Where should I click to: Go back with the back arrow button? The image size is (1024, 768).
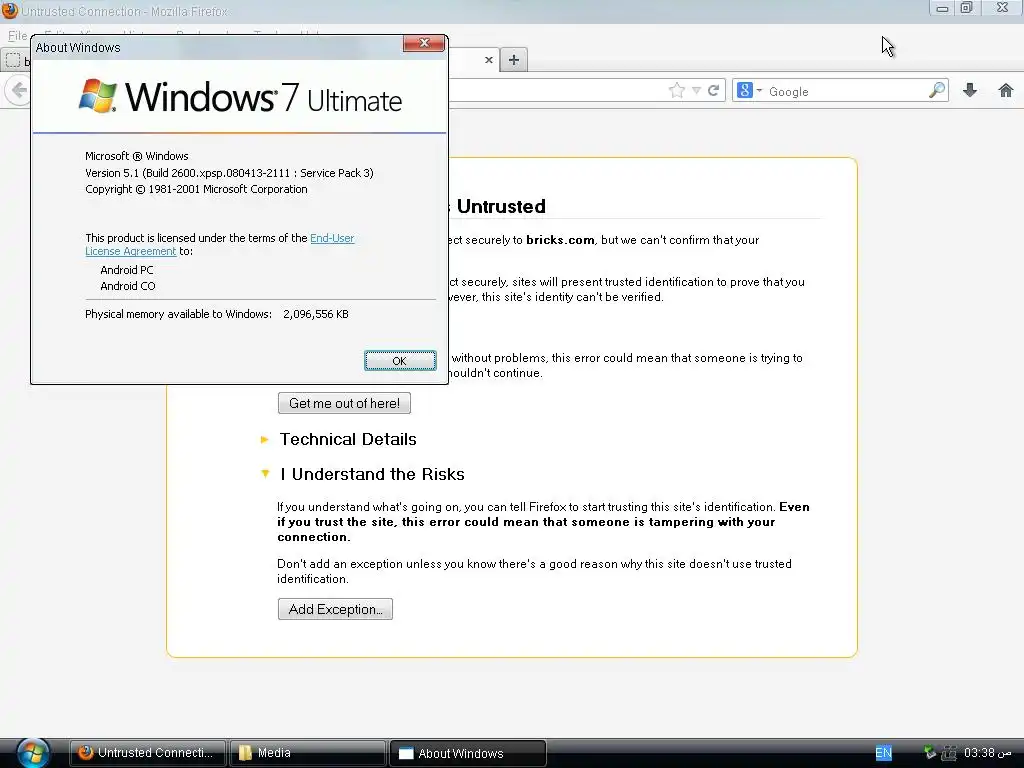pyautogui.click(x=18, y=90)
